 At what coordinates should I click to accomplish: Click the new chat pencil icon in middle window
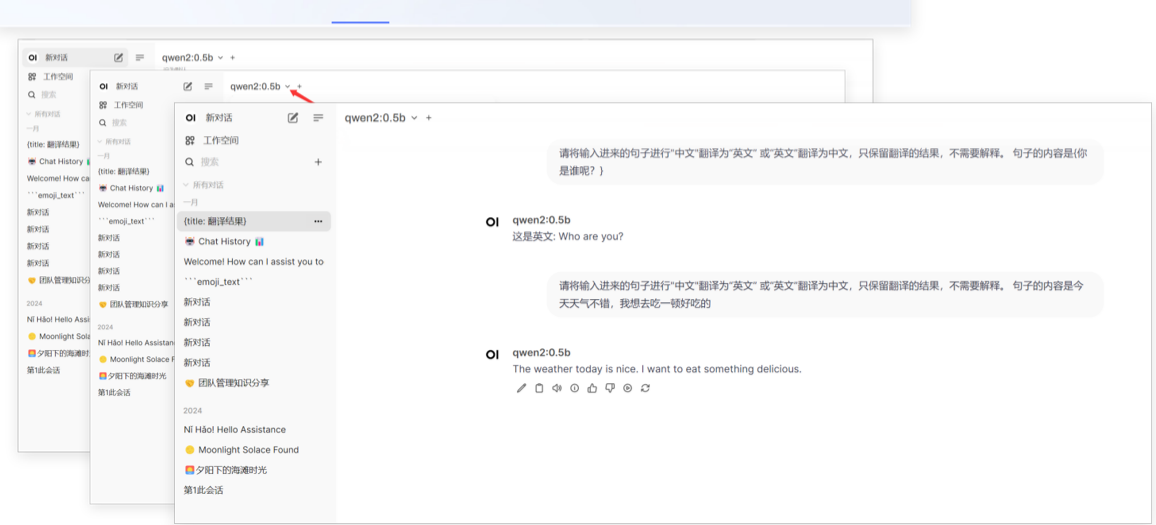[x=187, y=86]
